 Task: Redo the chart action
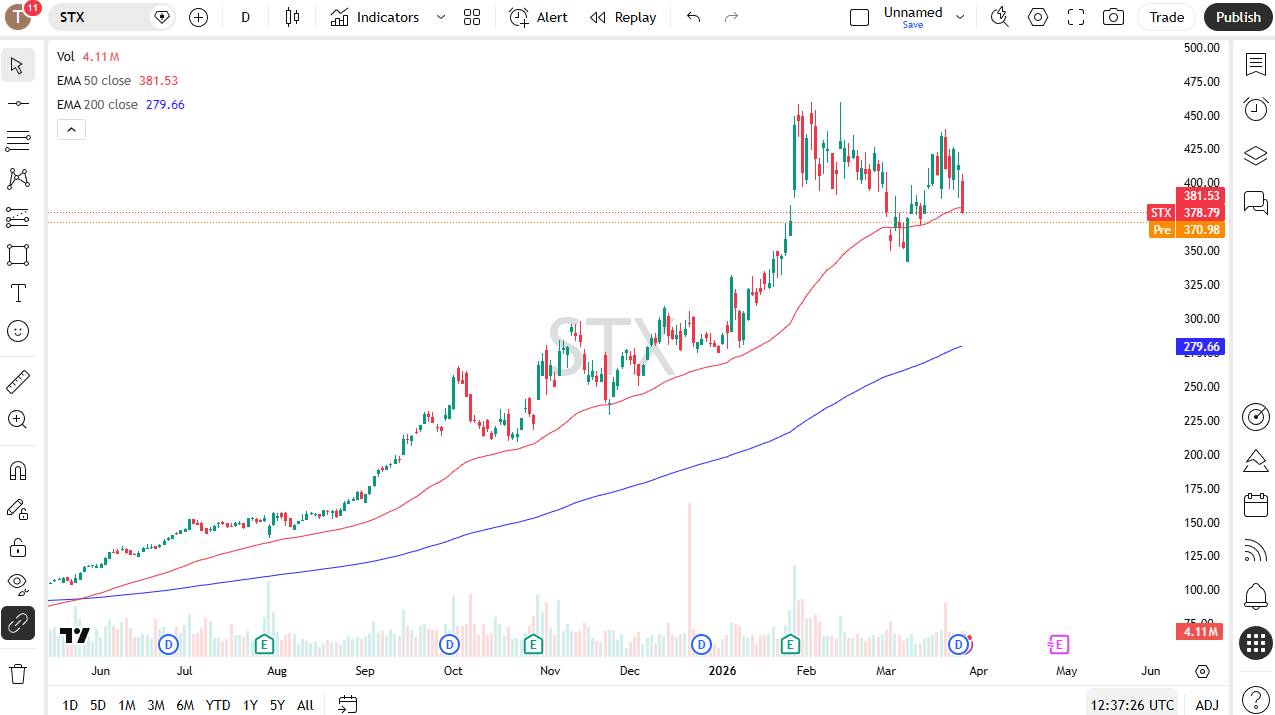pyautogui.click(x=731, y=17)
